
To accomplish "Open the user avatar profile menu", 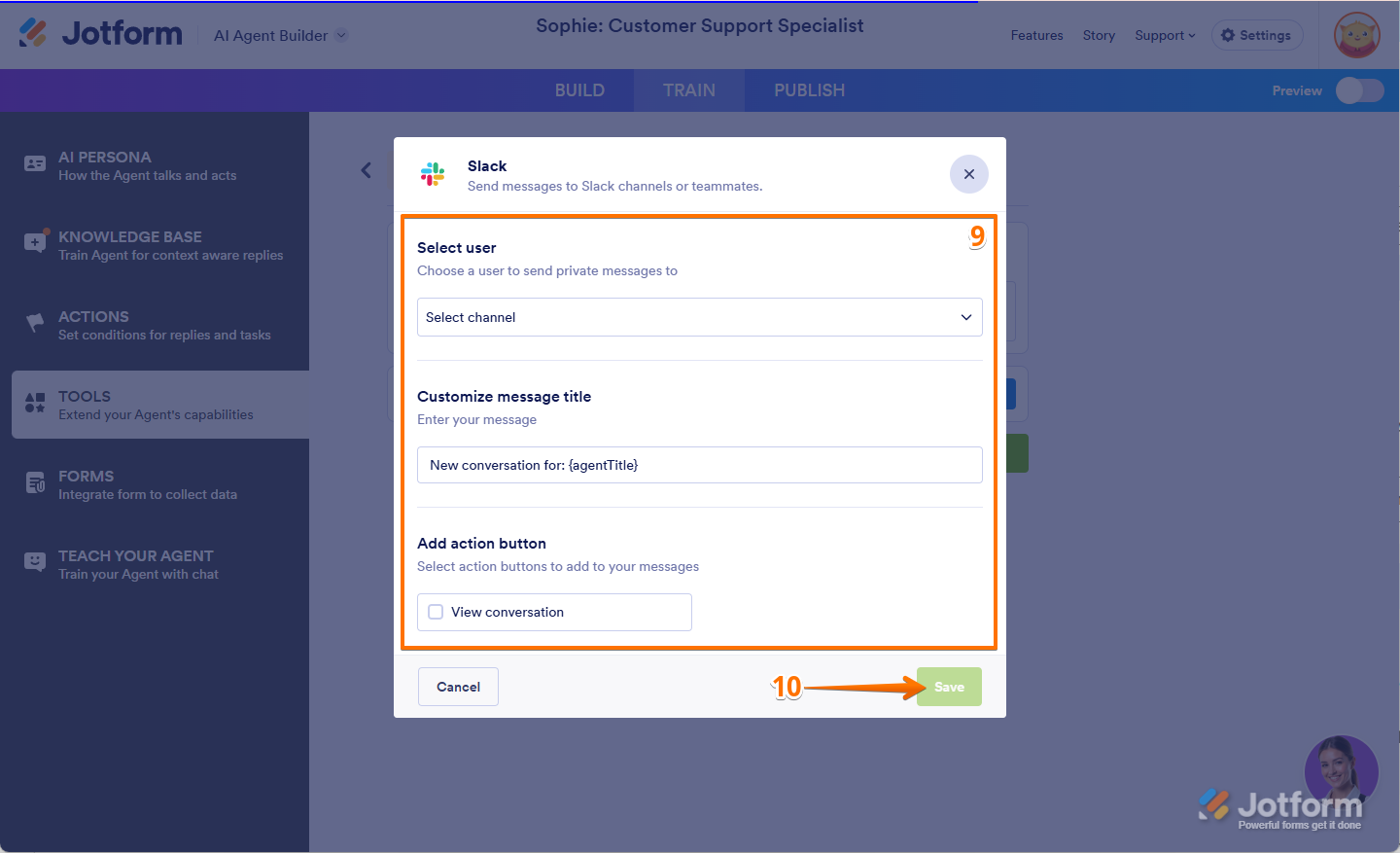I will (1357, 36).
